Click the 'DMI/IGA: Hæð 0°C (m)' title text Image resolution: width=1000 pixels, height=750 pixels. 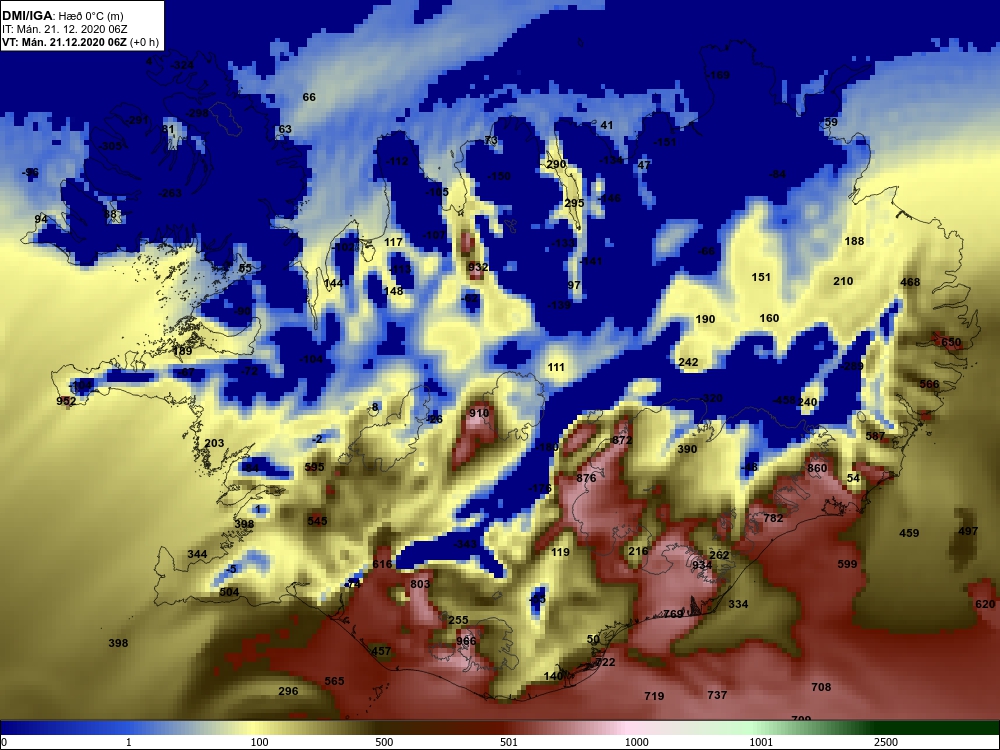(62, 16)
